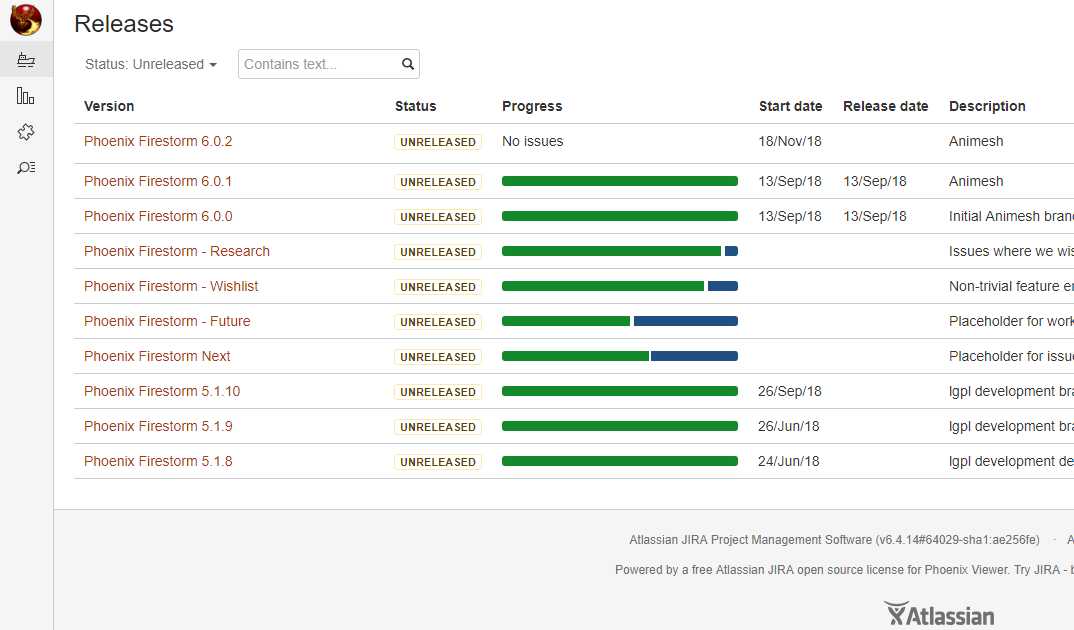Click the progress bar for Phoenix Firestorm 5.1.9

tap(620, 425)
